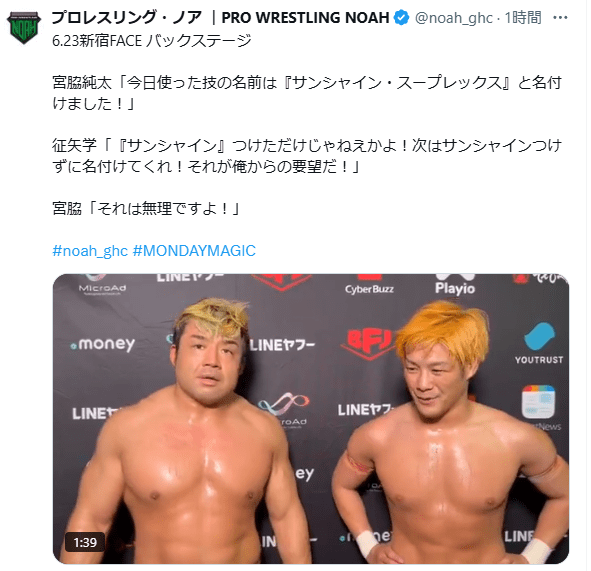Open the @noah_ghc handle link

453,18
